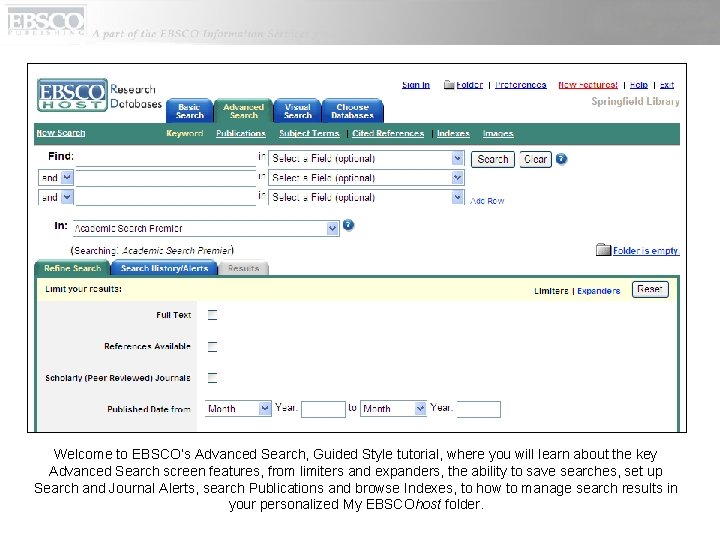Open Images link
This screenshot has height=540, width=720.
(x=498, y=133)
